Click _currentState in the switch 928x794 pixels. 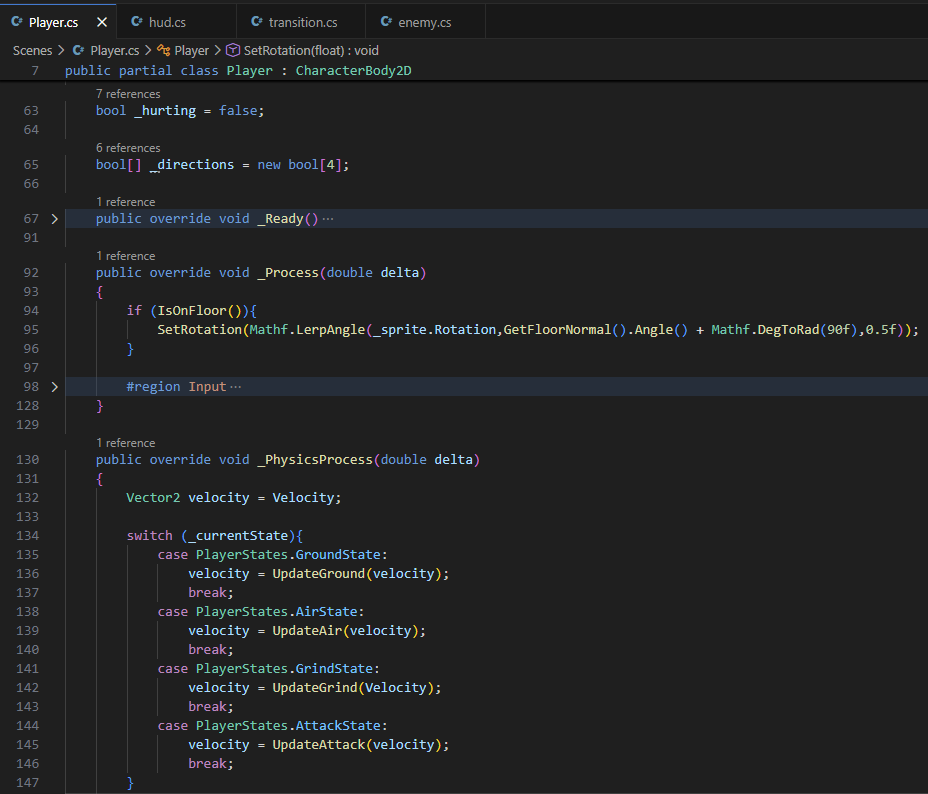[239, 535]
